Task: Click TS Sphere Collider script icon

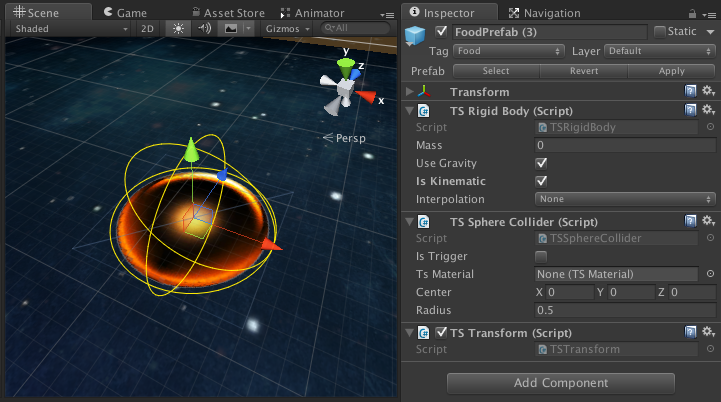Action: 423,222
